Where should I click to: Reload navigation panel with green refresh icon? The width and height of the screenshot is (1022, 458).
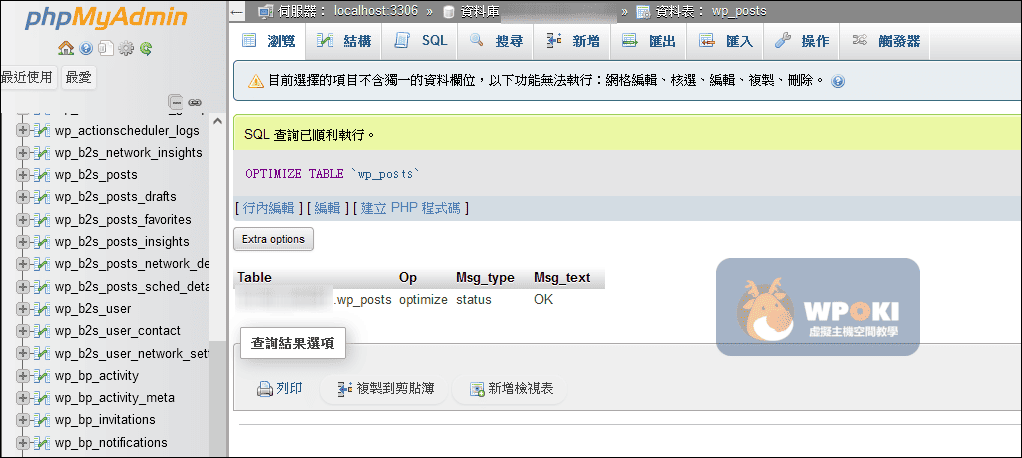point(146,48)
